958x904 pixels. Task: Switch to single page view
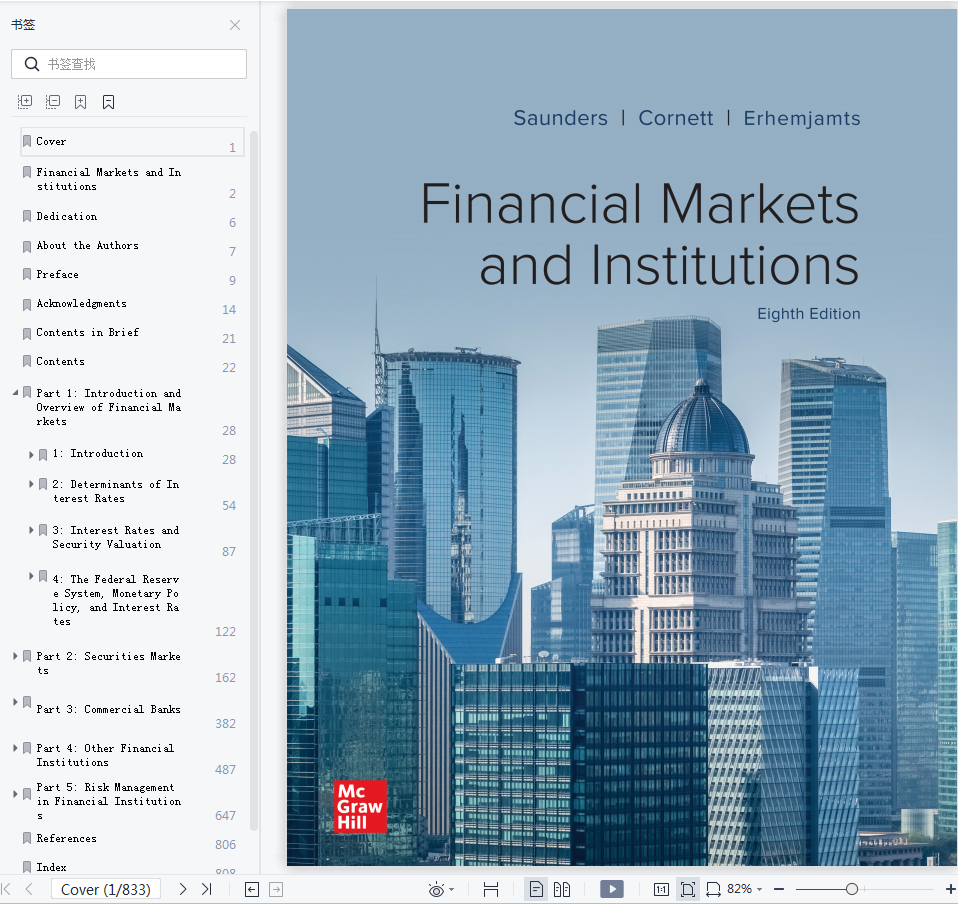point(536,889)
